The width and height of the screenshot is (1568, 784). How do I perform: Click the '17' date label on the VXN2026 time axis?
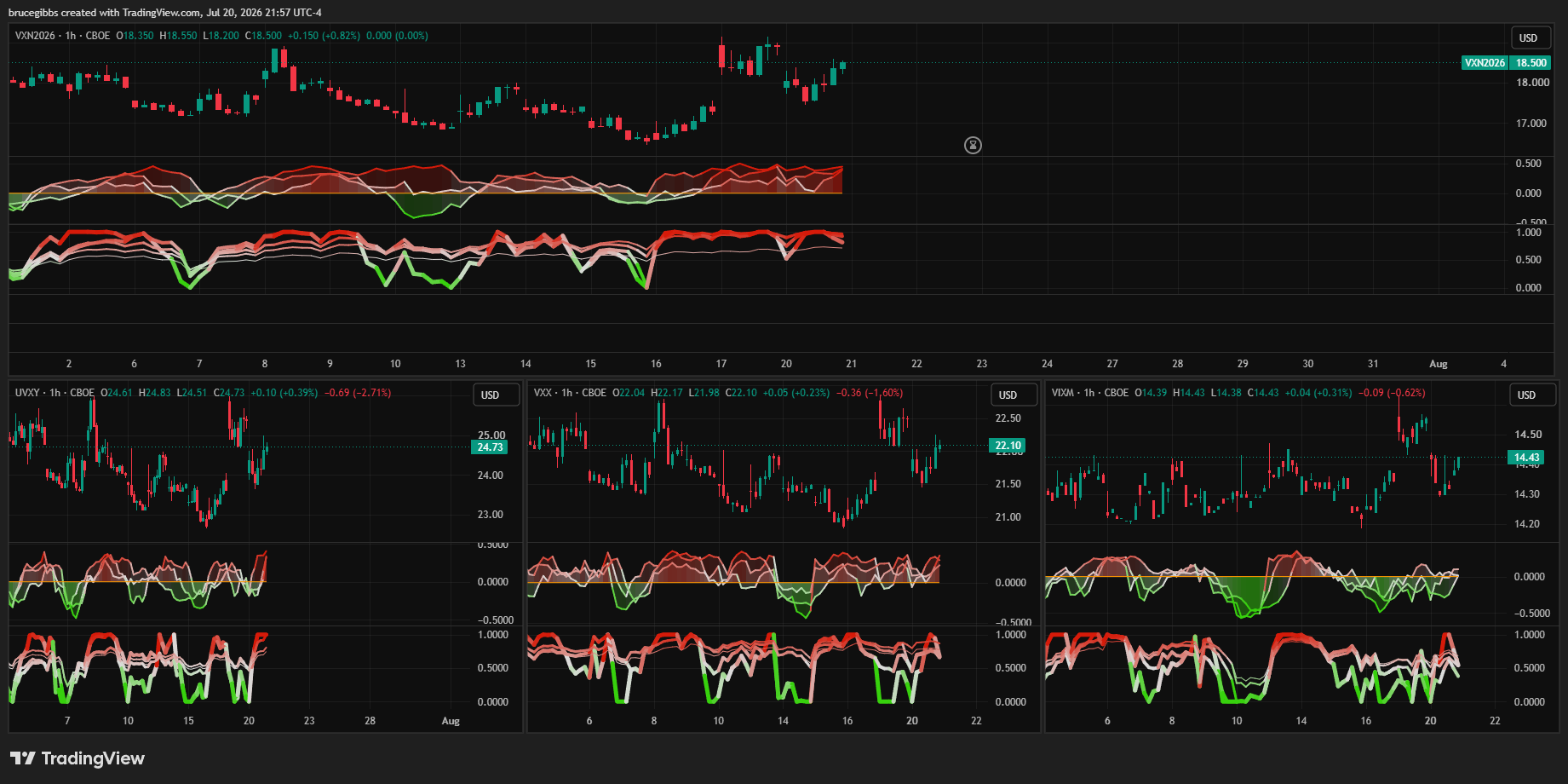[721, 364]
